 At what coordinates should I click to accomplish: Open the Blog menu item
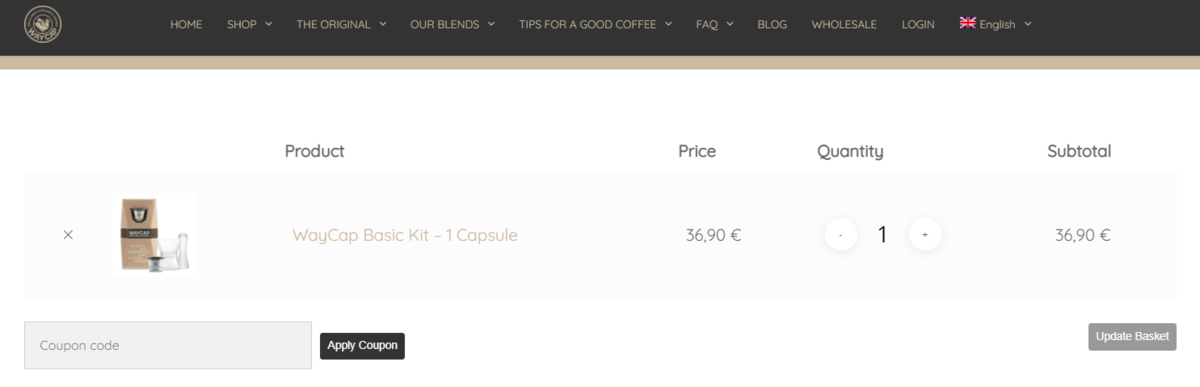point(772,24)
